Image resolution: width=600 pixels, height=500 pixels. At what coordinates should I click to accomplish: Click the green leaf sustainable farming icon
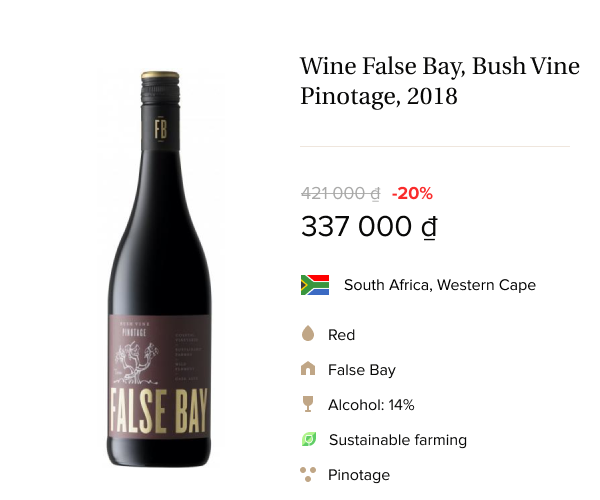pyautogui.click(x=309, y=439)
